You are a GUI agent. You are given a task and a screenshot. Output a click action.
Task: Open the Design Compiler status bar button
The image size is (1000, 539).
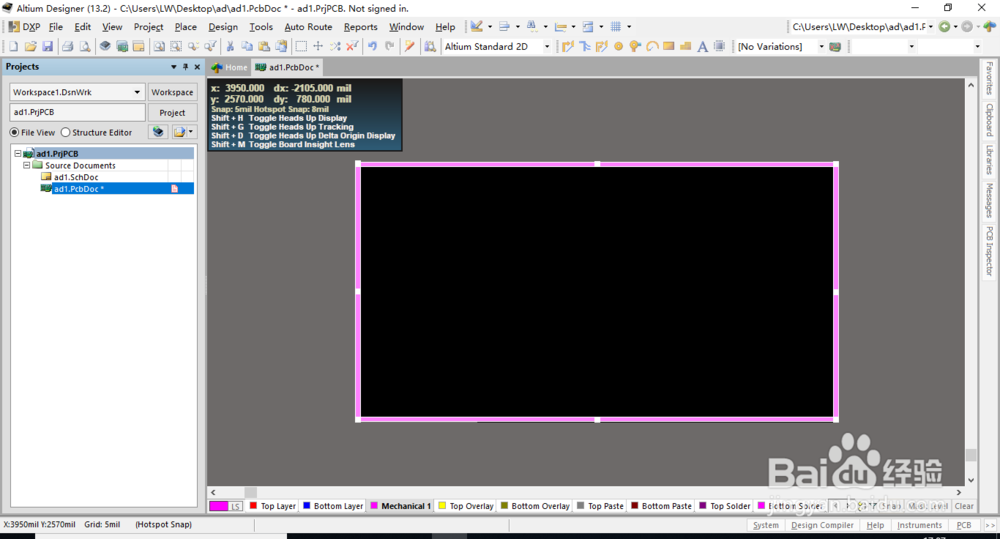[x=822, y=525]
